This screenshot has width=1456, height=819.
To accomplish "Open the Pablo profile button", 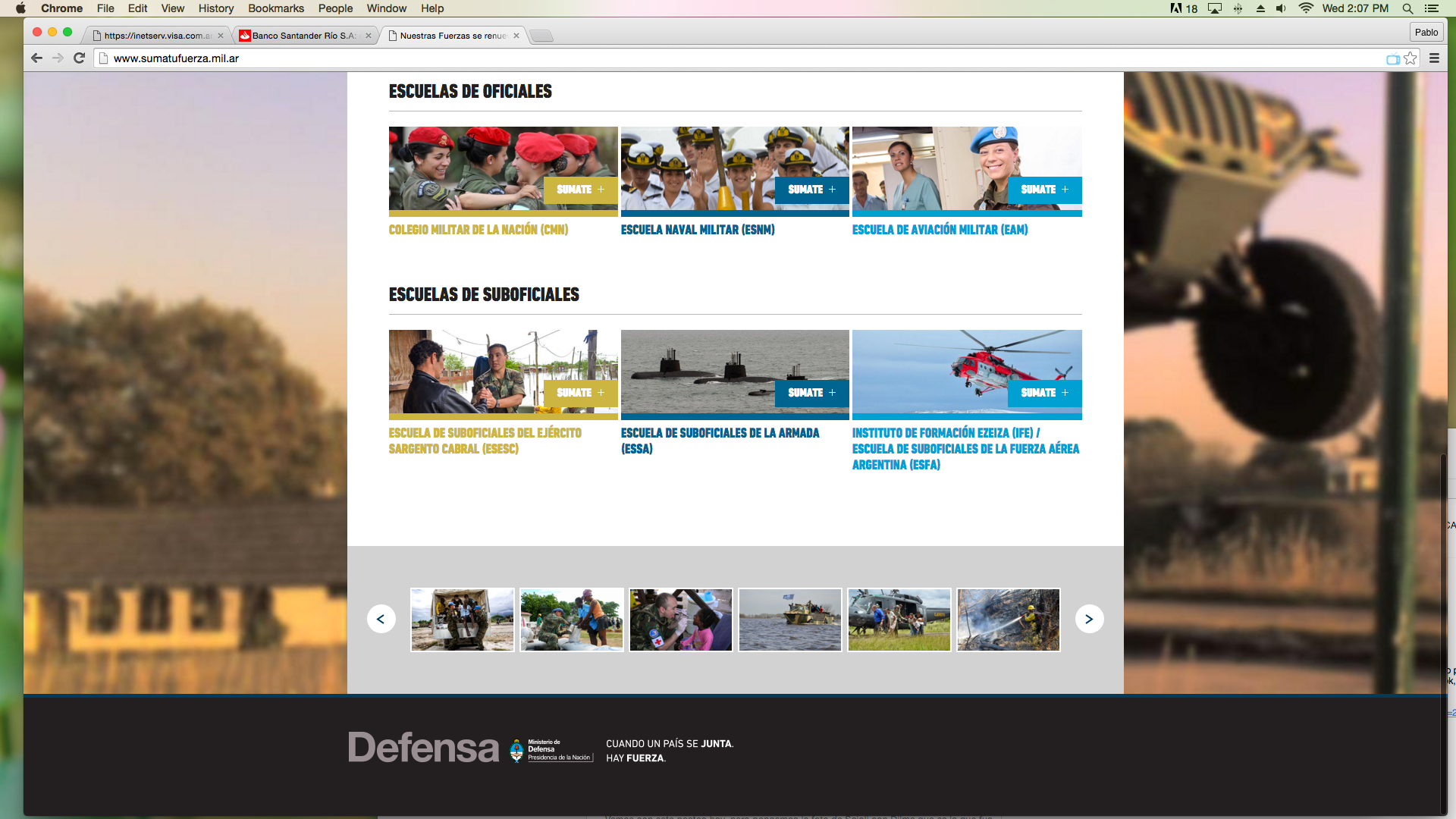I will (x=1426, y=32).
